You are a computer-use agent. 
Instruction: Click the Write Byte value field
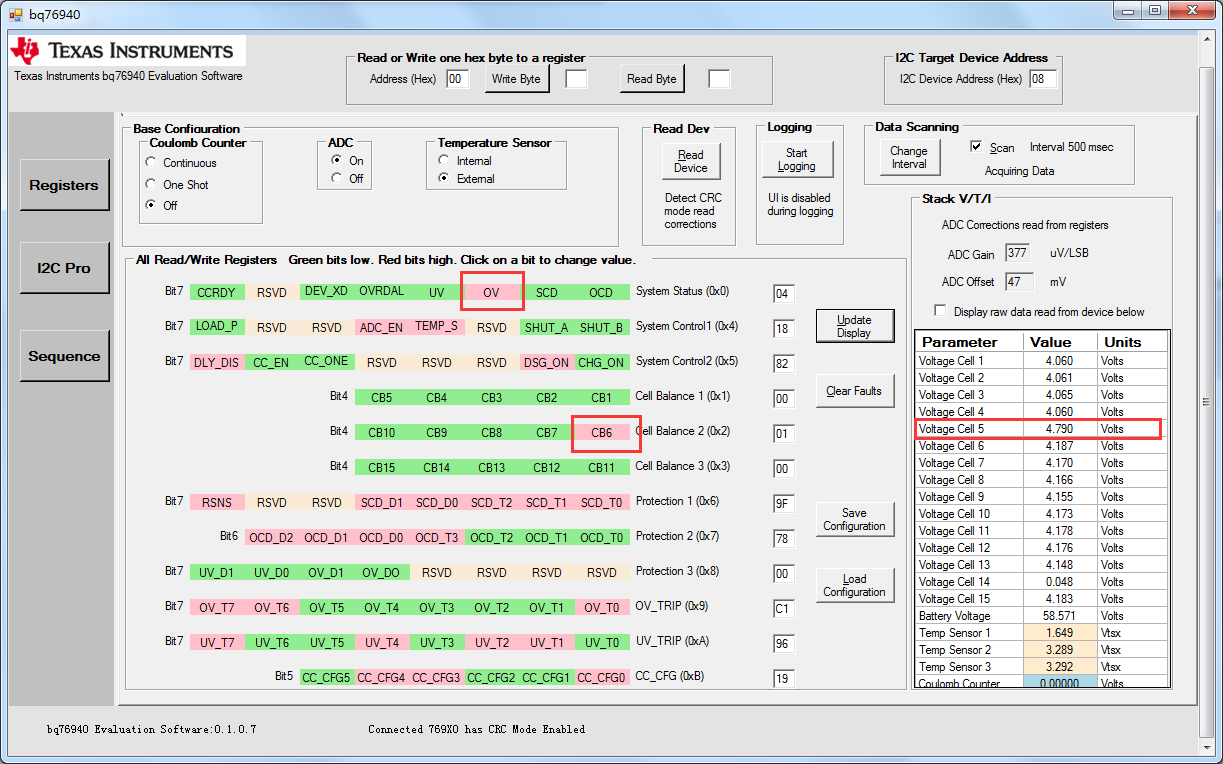pos(576,79)
